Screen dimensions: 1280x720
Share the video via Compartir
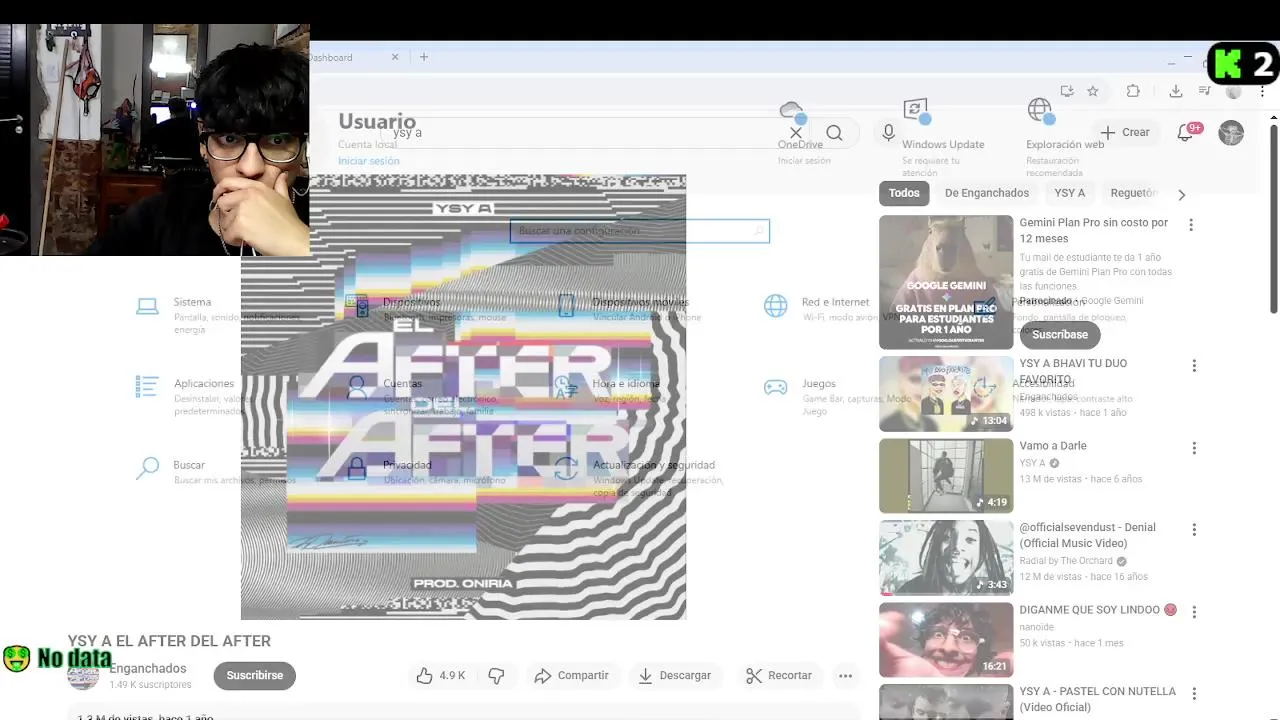571,676
